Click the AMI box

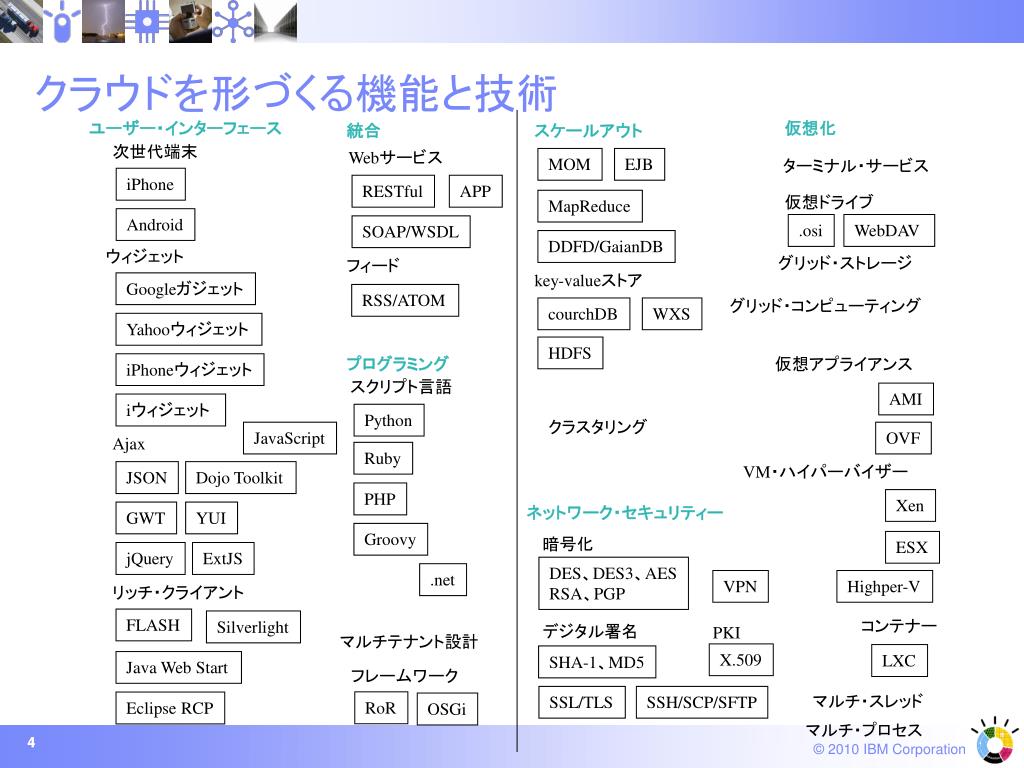906,399
